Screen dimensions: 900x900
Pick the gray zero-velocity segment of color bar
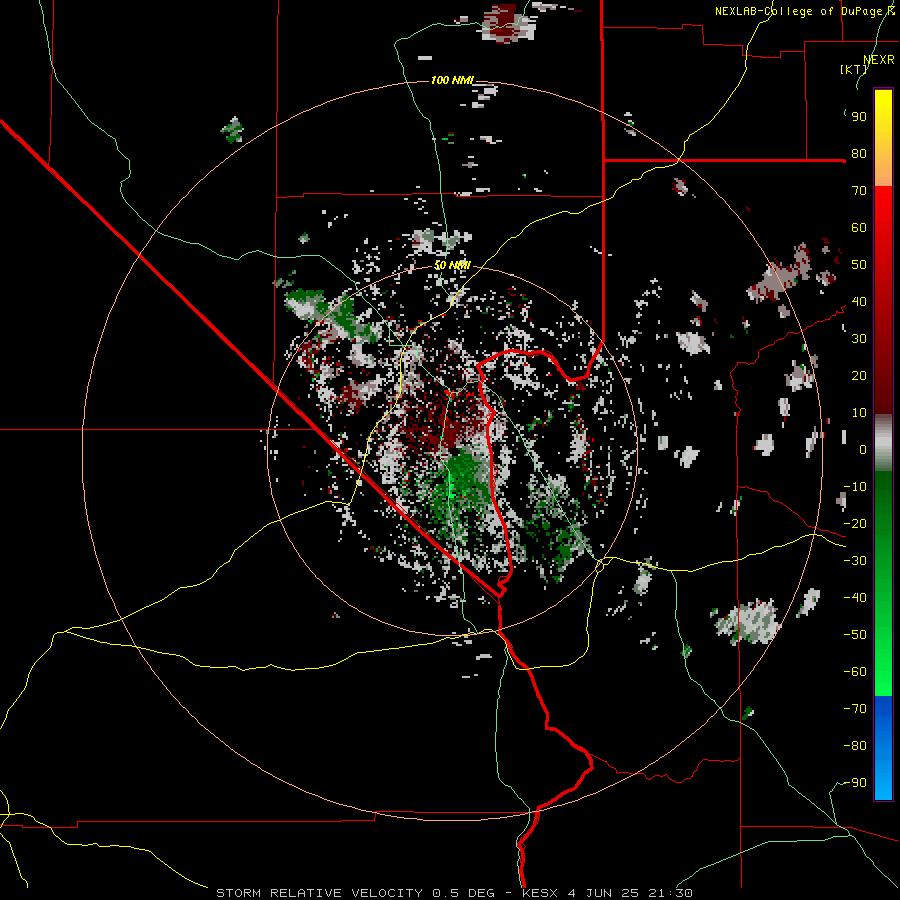pos(883,443)
